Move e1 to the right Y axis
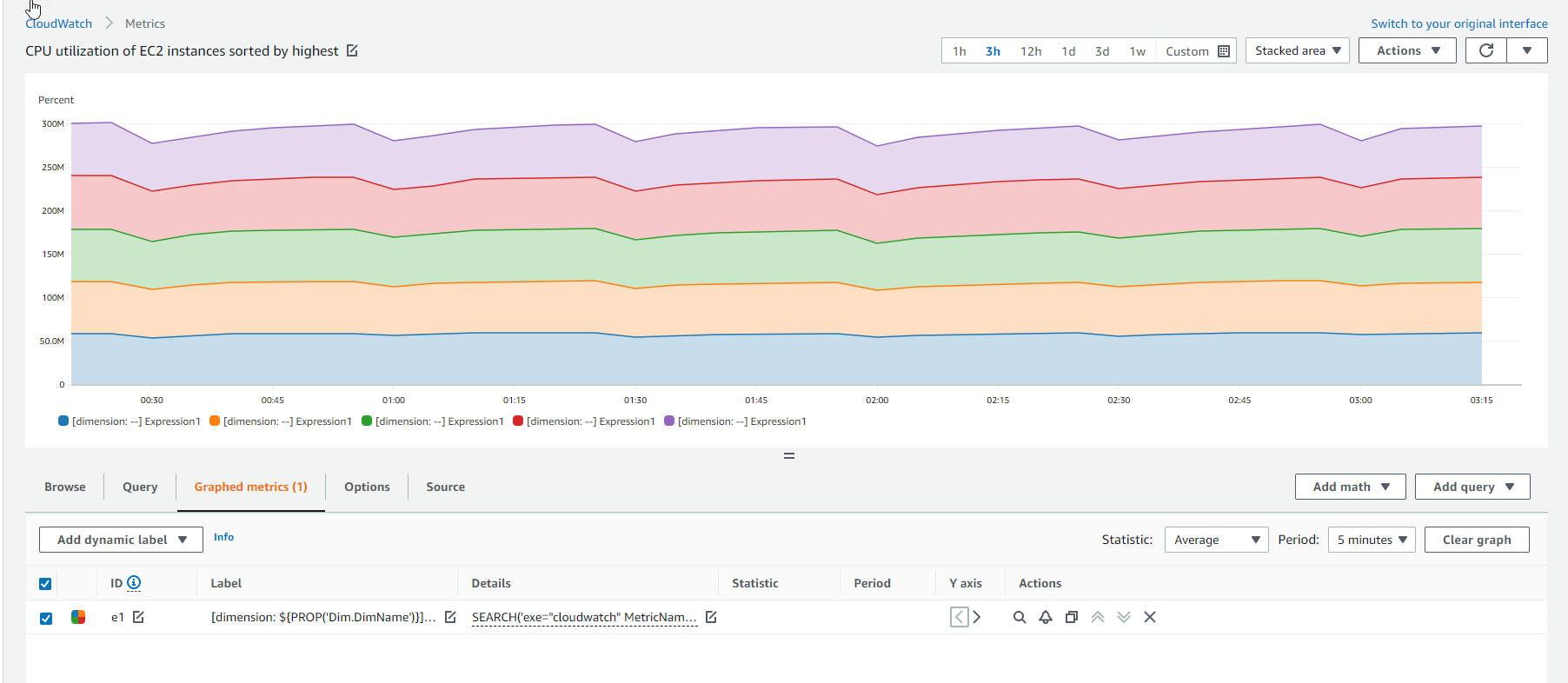 pyautogui.click(x=977, y=617)
